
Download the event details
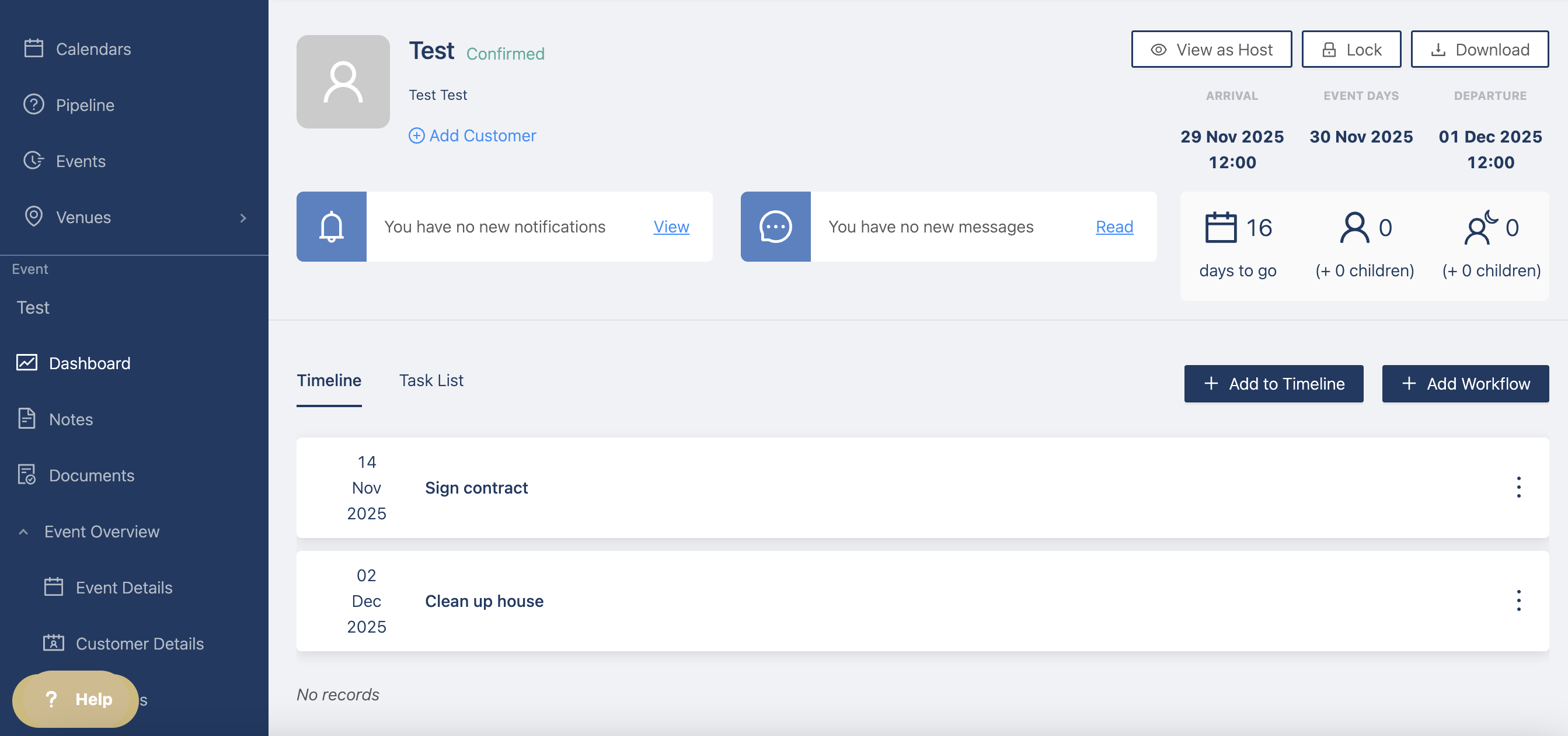[1479, 49]
